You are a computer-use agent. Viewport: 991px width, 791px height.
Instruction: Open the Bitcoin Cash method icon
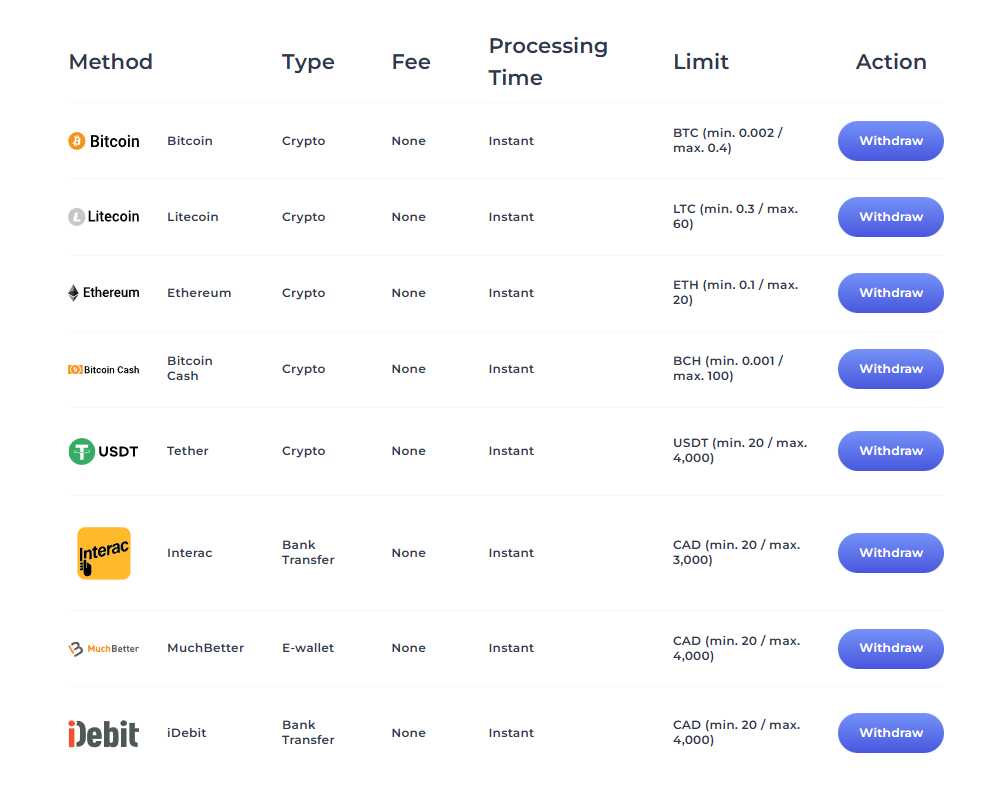coord(73,369)
